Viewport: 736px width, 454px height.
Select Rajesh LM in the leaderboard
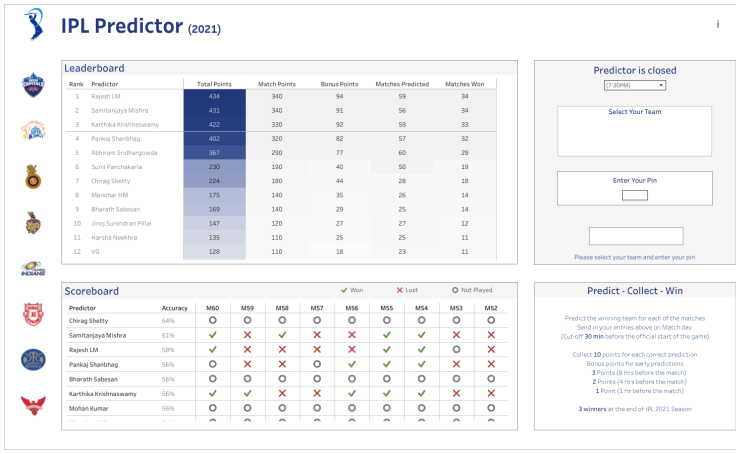[x=106, y=96]
